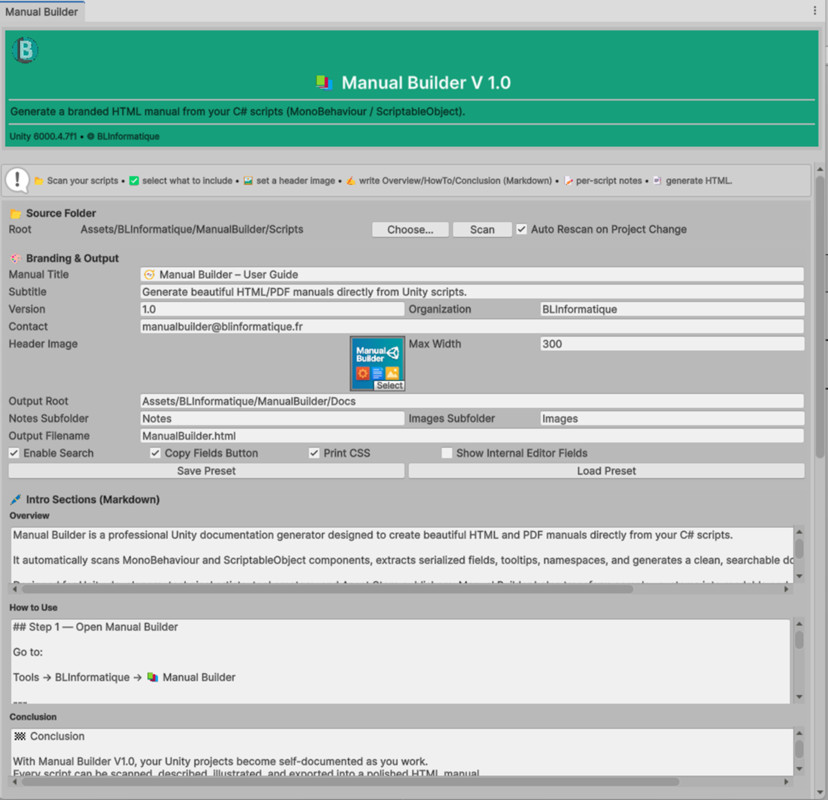
Task: Click notes icon before per-script notes
Action: [569, 181]
